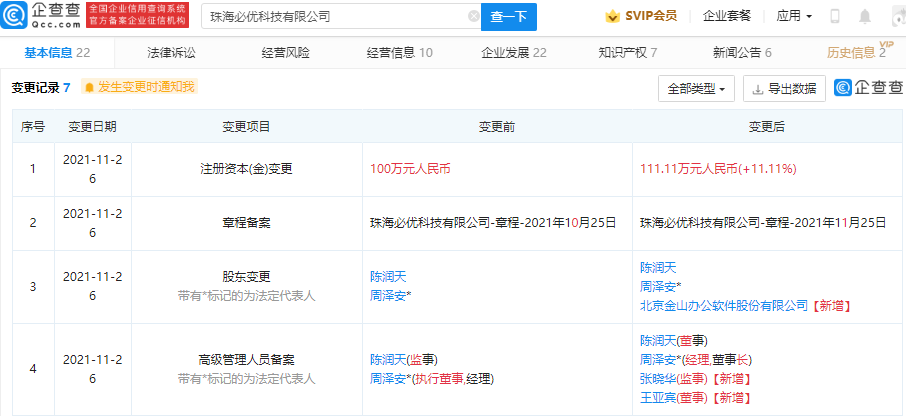Image resolution: width=906 pixels, height=416 pixels.
Task: Open 陈润天 link in 股东变更 变更后
Action: pyautogui.click(x=658, y=268)
